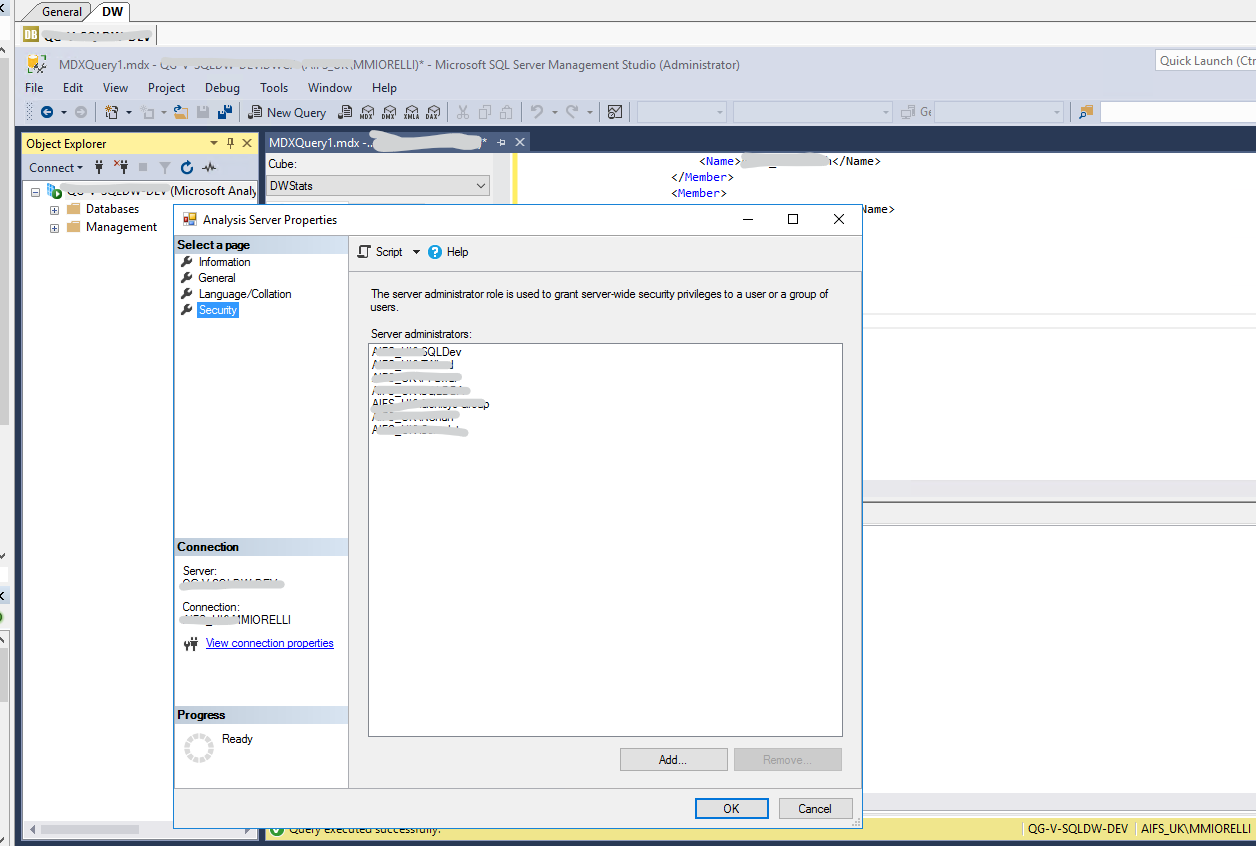Open View connection properties link
The image size is (1256, 846).
point(270,643)
